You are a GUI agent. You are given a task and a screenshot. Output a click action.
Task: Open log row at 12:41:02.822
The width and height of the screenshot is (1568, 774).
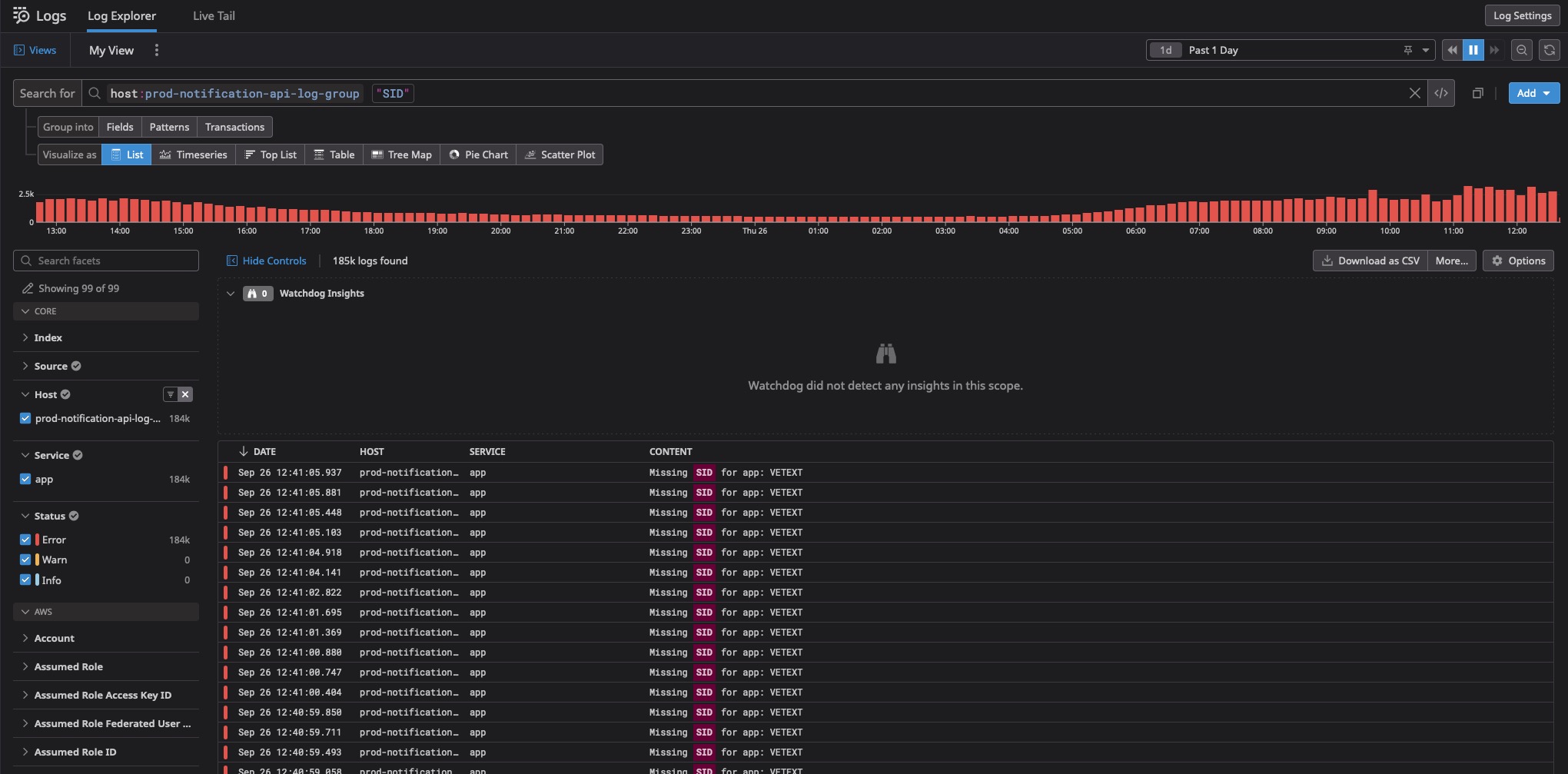886,593
